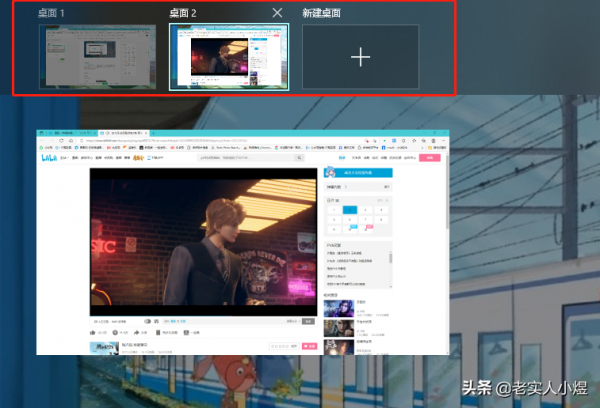Click the bilibili logo in the browser window
Image resolution: width=600 pixels, height=408 pixels.
[49, 158]
